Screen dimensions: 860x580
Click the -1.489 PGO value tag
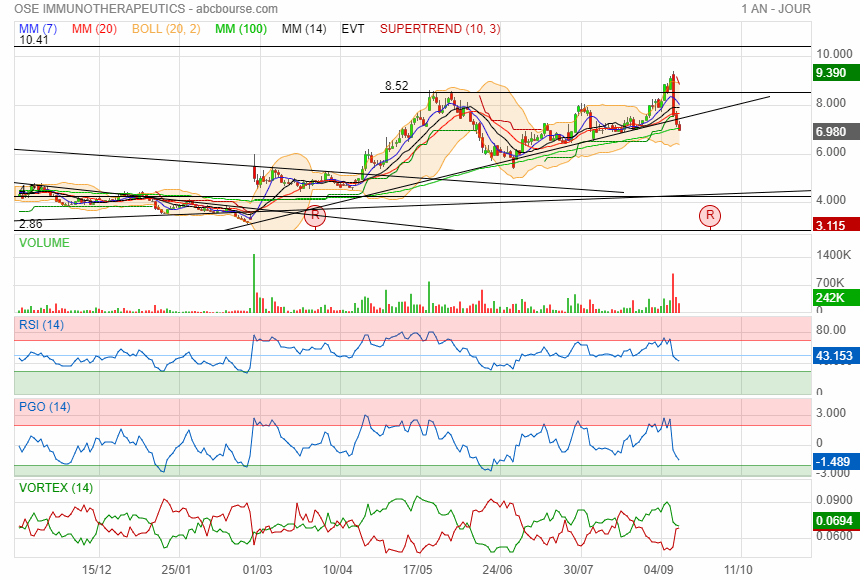click(836, 462)
